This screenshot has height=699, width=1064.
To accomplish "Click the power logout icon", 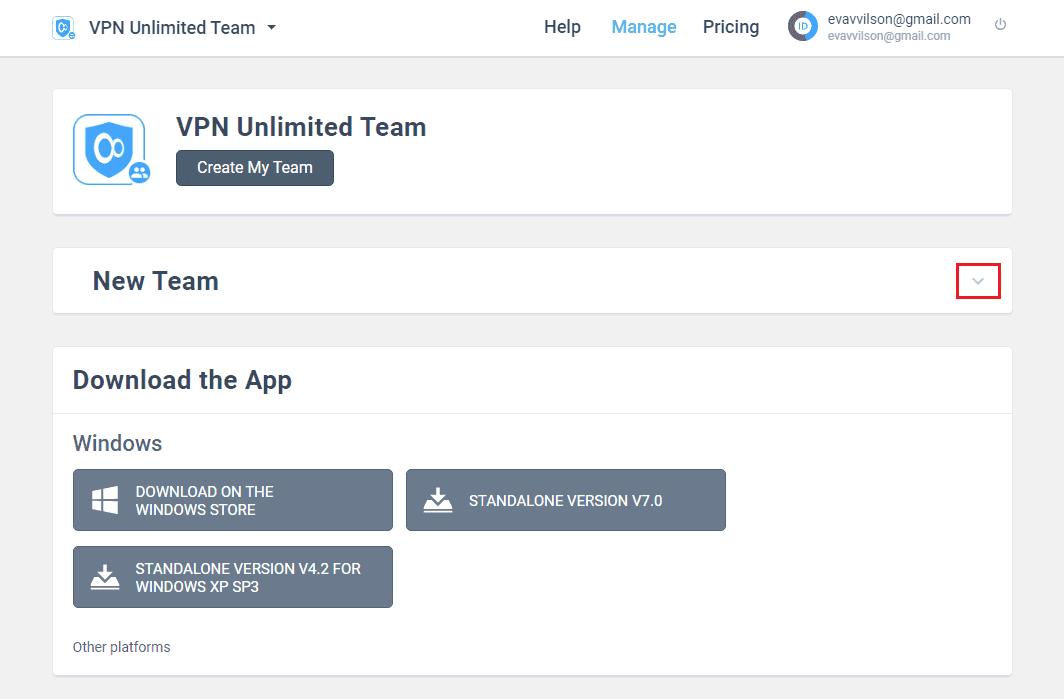I will pyautogui.click(x=1000, y=25).
